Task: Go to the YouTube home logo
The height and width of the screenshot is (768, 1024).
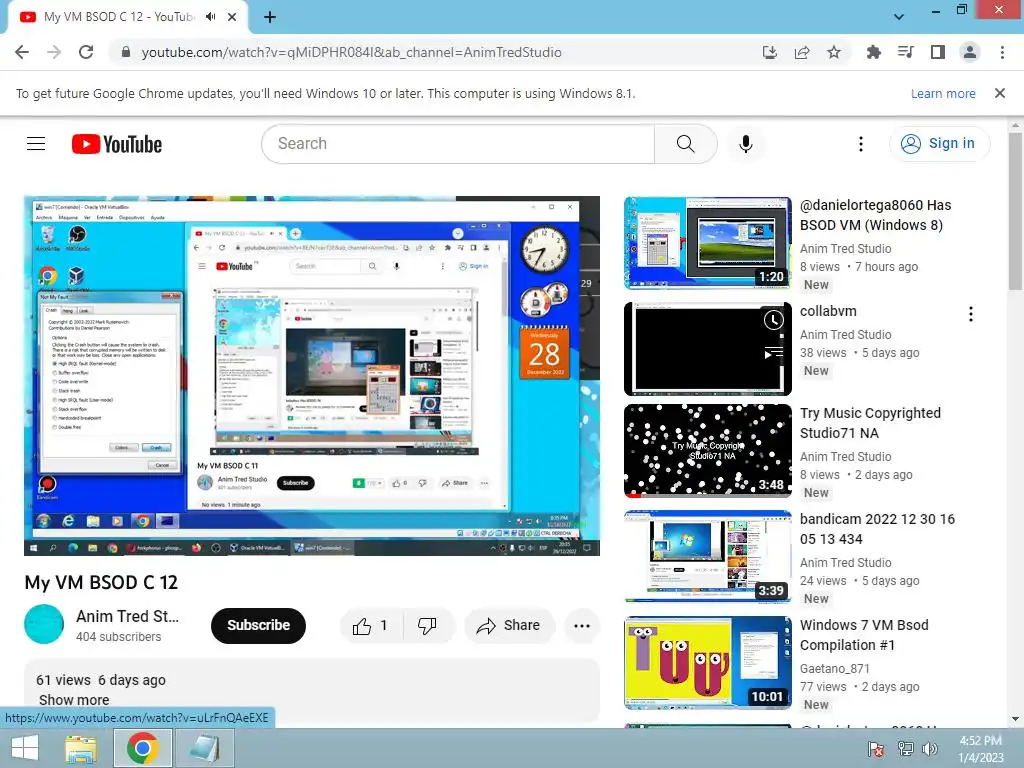Action: click(x=117, y=144)
